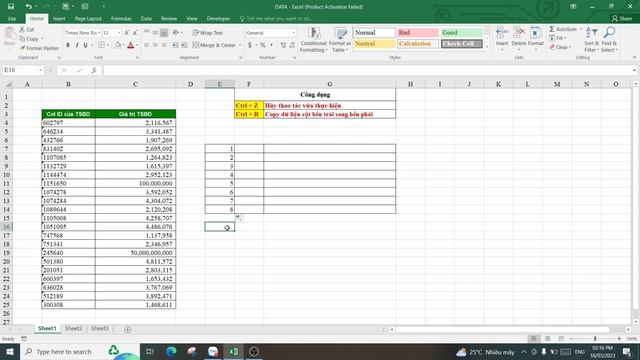Apply percent style icon
Image resolution: width=640 pixels, height=360 pixels.
(x=263, y=45)
